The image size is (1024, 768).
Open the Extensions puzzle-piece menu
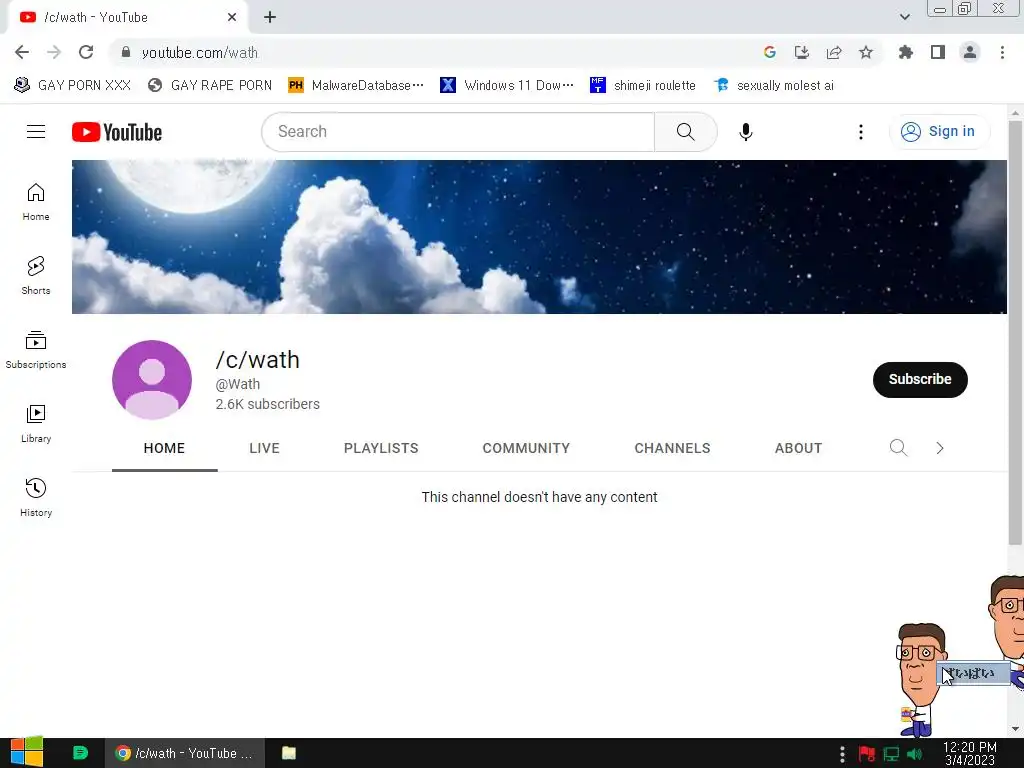point(906,52)
